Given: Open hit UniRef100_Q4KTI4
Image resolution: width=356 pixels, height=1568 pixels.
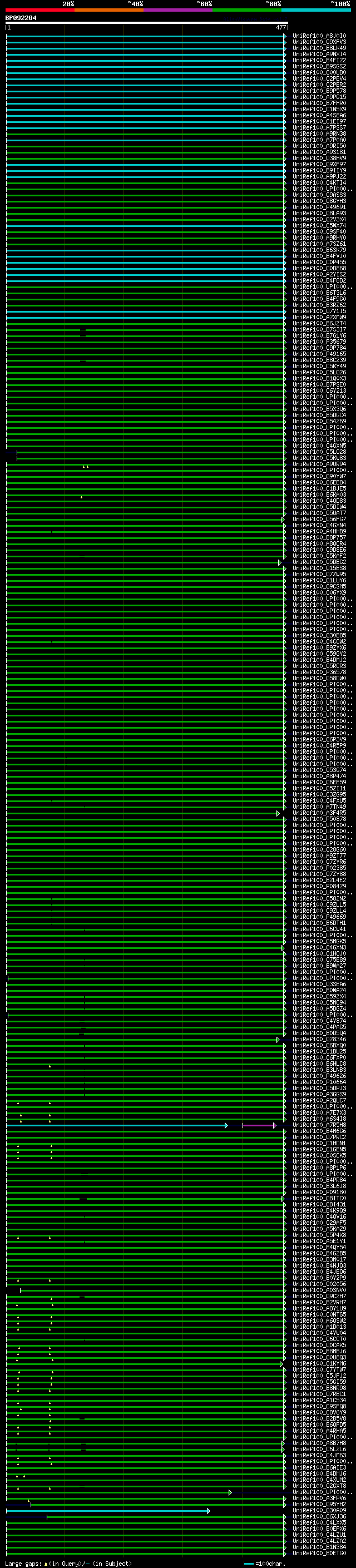Looking at the screenshot, I should pyautogui.click(x=319, y=182).
